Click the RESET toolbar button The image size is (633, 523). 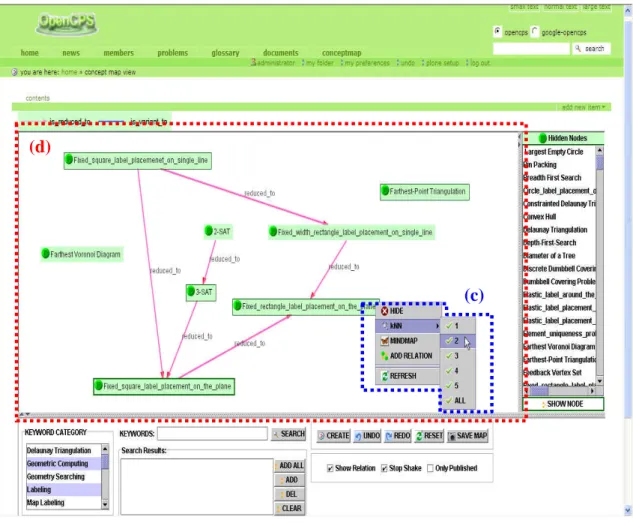(429, 436)
